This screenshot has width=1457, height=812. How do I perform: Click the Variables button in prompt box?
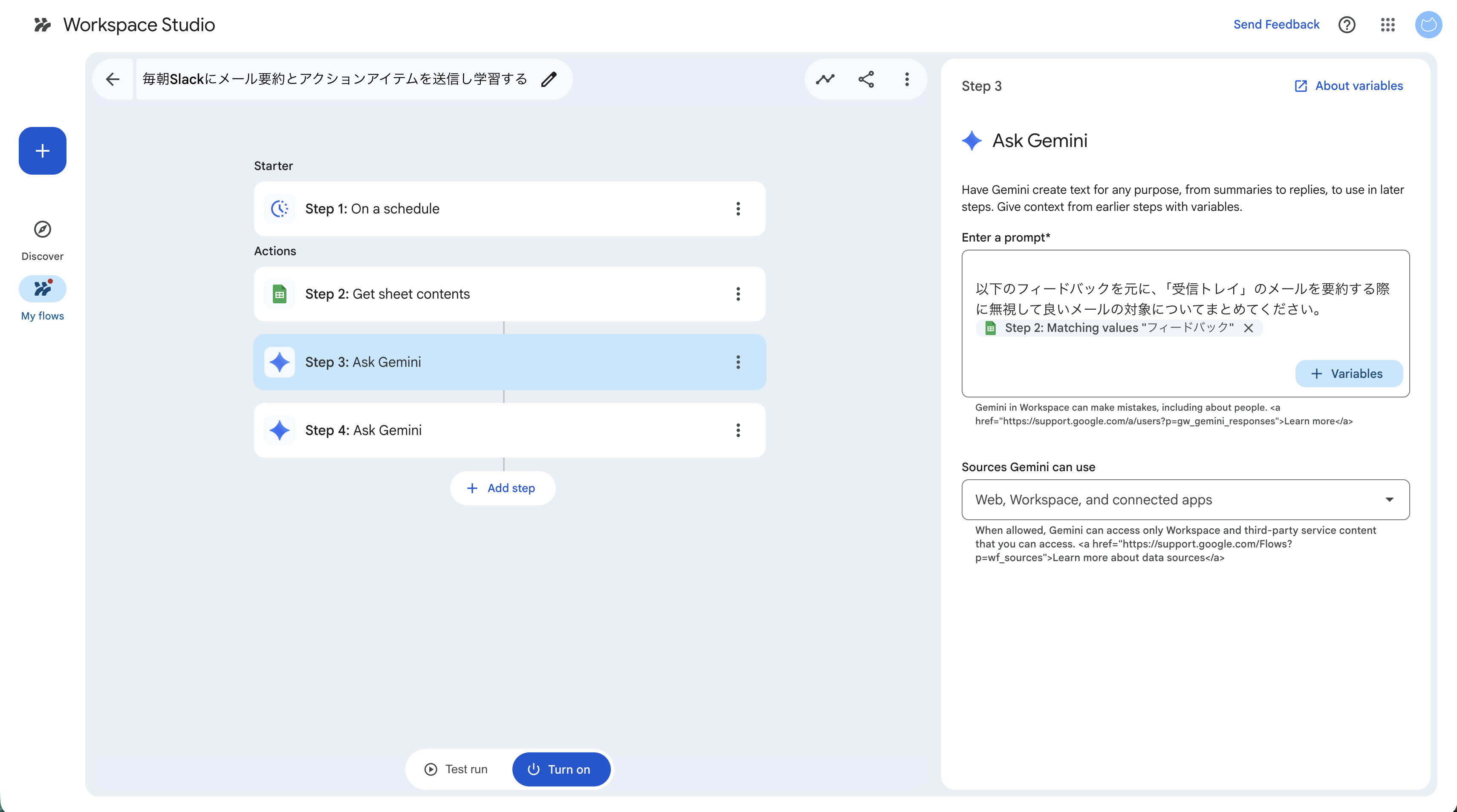1348,374
